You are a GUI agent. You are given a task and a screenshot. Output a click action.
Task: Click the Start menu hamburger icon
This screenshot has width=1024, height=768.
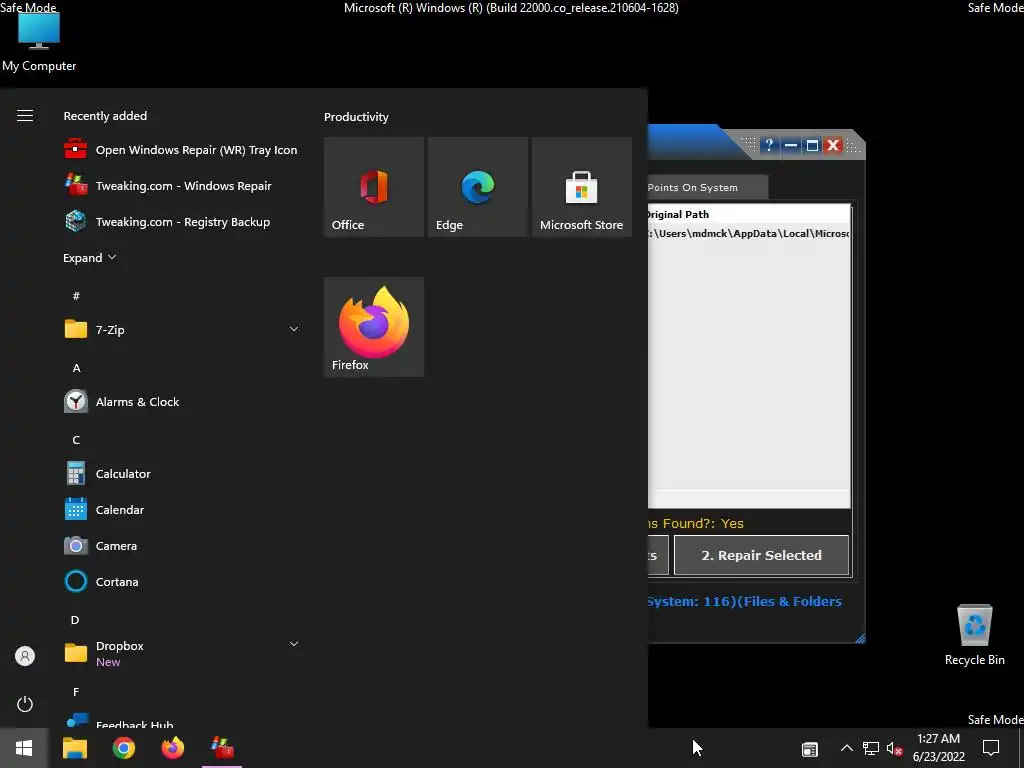25,116
